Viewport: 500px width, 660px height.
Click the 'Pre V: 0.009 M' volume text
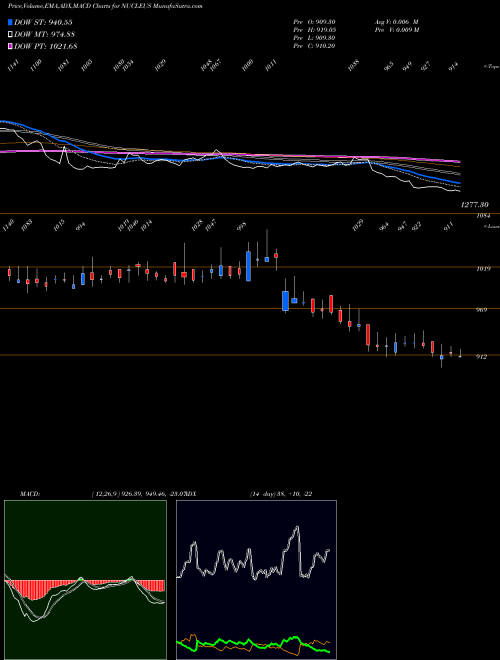(396, 30)
